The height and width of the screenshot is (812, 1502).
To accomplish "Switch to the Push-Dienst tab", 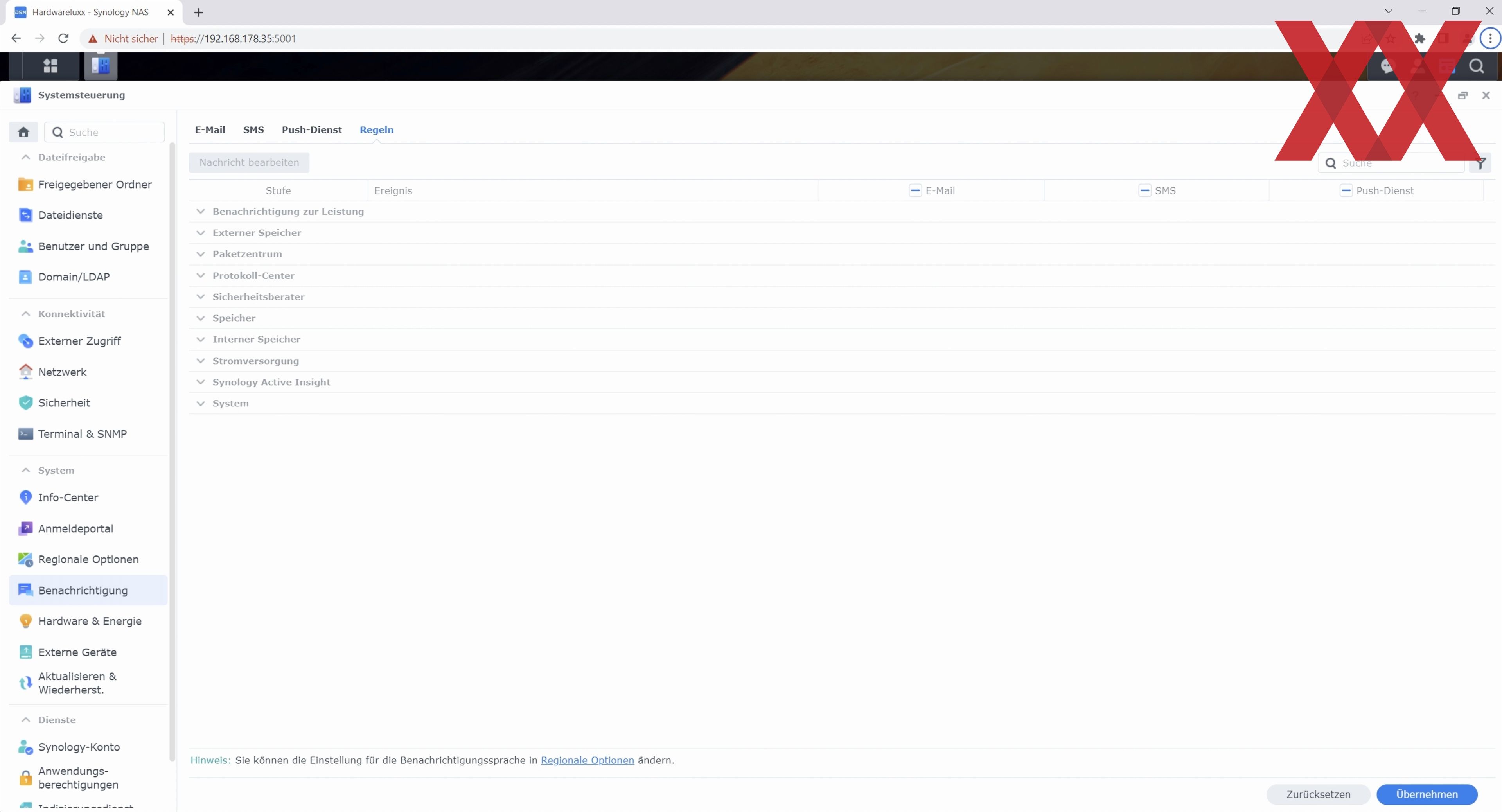I will pyautogui.click(x=312, y=130).
